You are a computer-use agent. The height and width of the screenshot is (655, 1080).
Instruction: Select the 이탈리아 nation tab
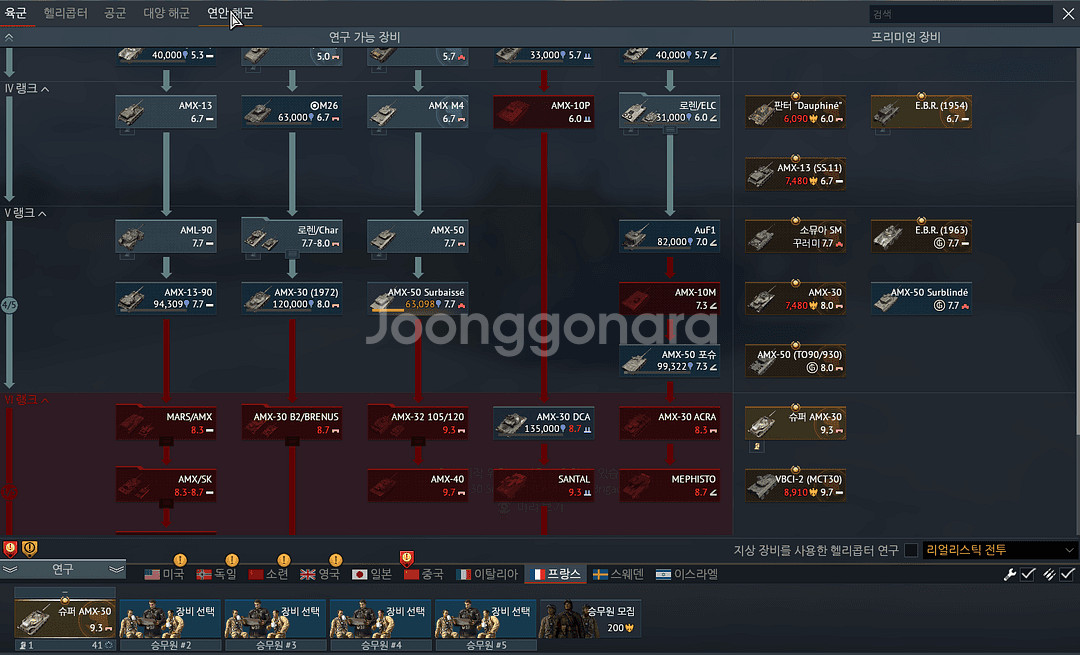point(486,574)
